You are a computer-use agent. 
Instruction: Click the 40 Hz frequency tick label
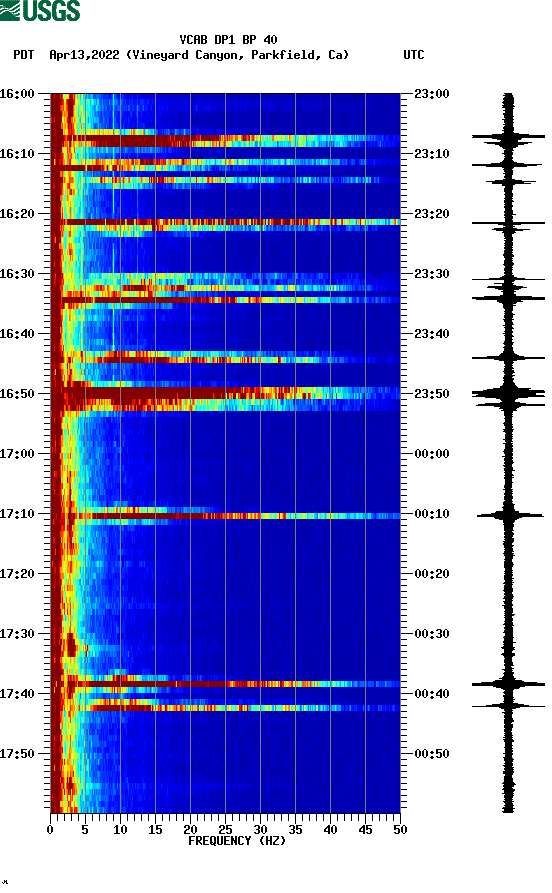[330, 830]
